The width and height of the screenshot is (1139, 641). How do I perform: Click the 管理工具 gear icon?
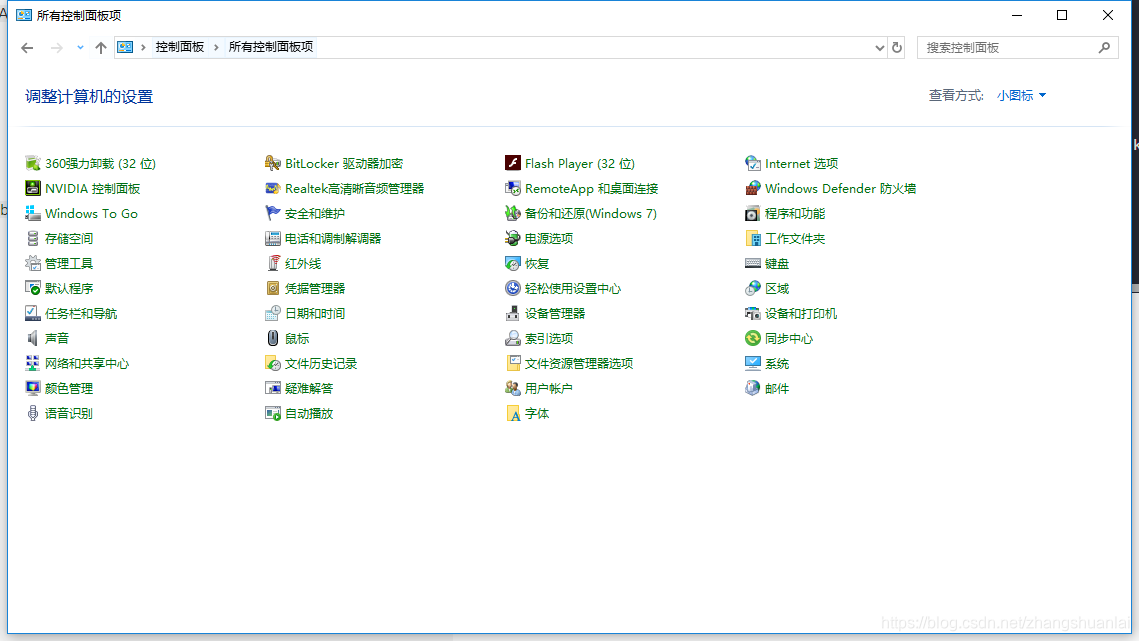[33, 263]
